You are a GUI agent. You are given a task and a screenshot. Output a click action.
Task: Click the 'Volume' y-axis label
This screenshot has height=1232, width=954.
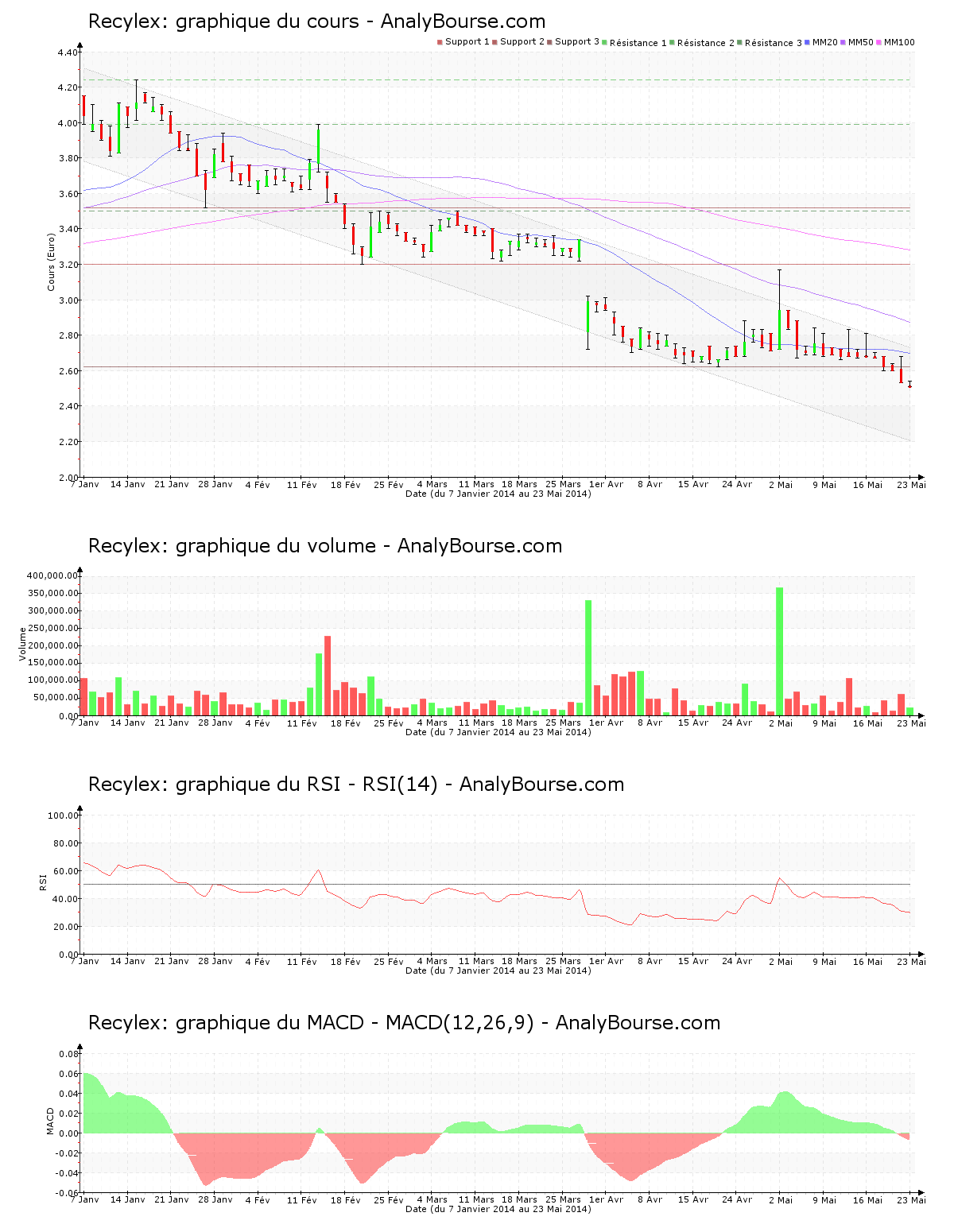tap(23, 644)
